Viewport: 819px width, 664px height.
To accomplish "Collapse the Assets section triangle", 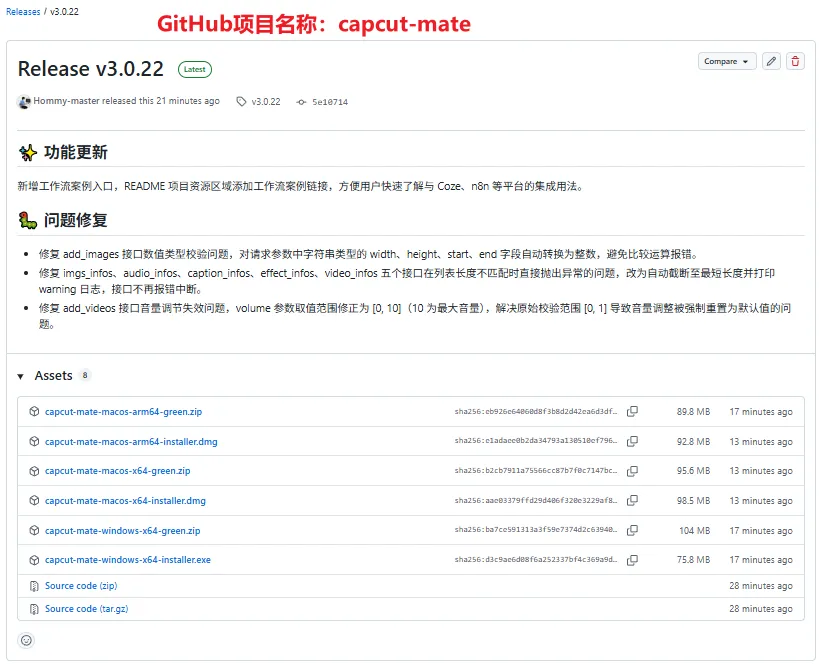I will 20,376.
